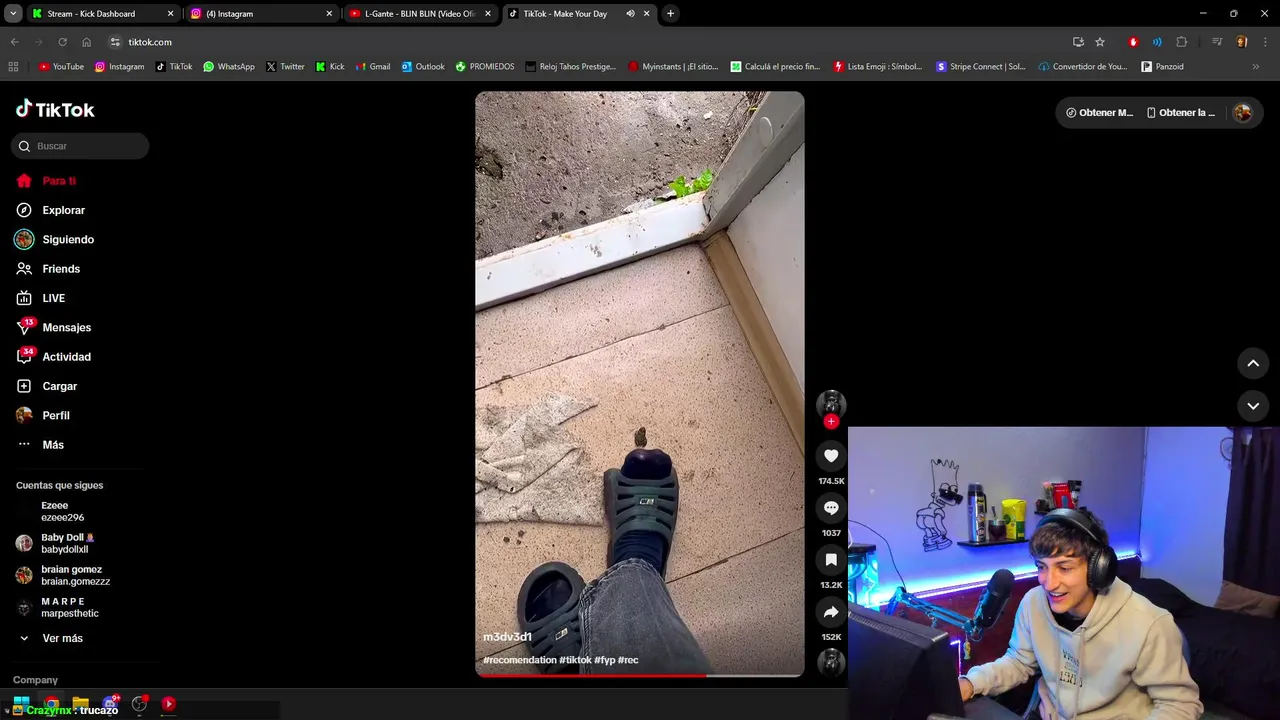The image size is (1280, 720).
Task: Open the OBS Studio taskbar icon
Action: pos(139,704)
